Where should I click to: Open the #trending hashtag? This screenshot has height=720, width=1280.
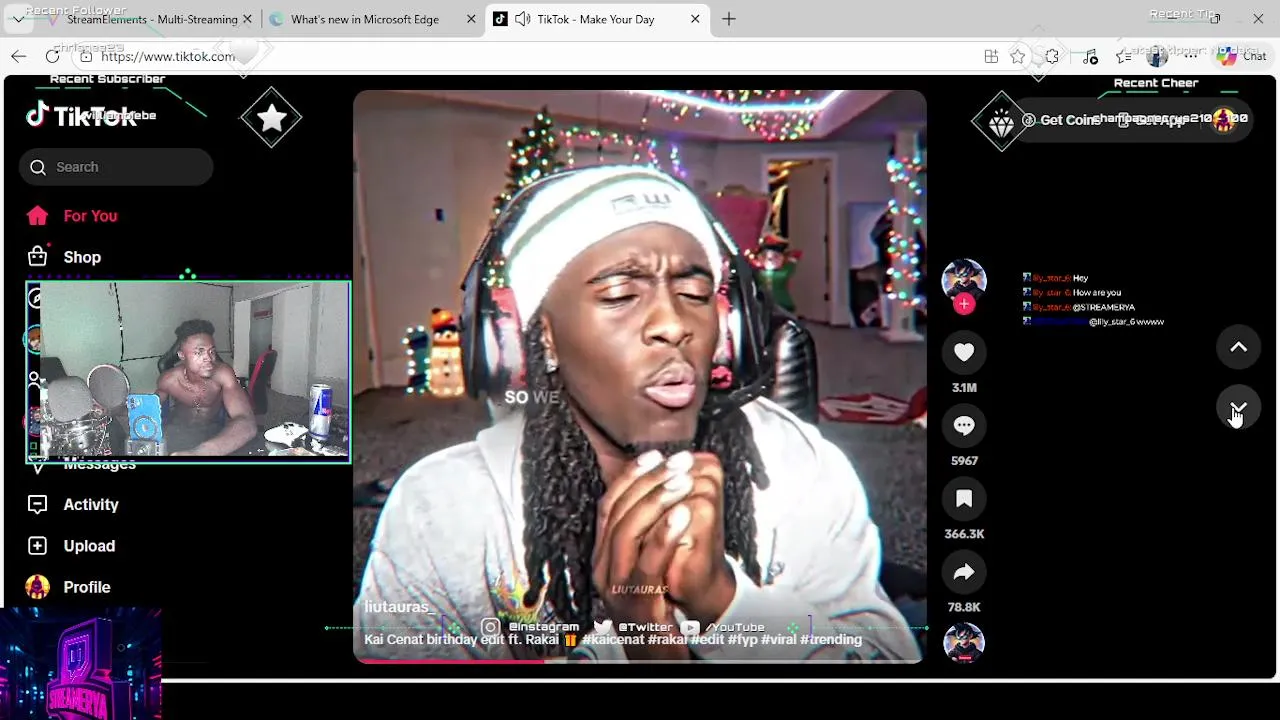831,640
